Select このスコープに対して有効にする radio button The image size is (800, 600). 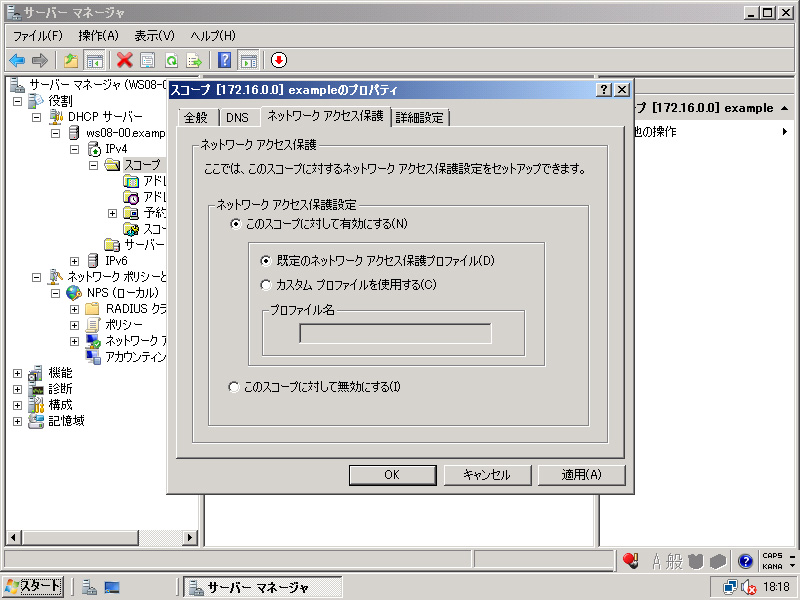(x=236, y=224)
